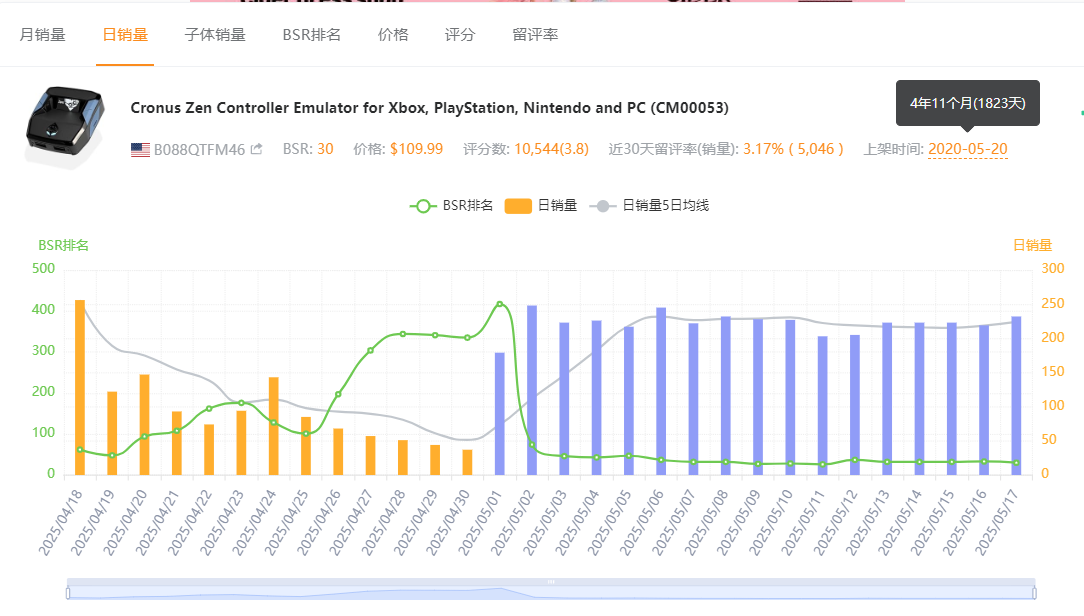Click the blue bar for 2025/05/01
This screenshot has height=616, width=1084.
pyautogui.click(x=500, y=413)
